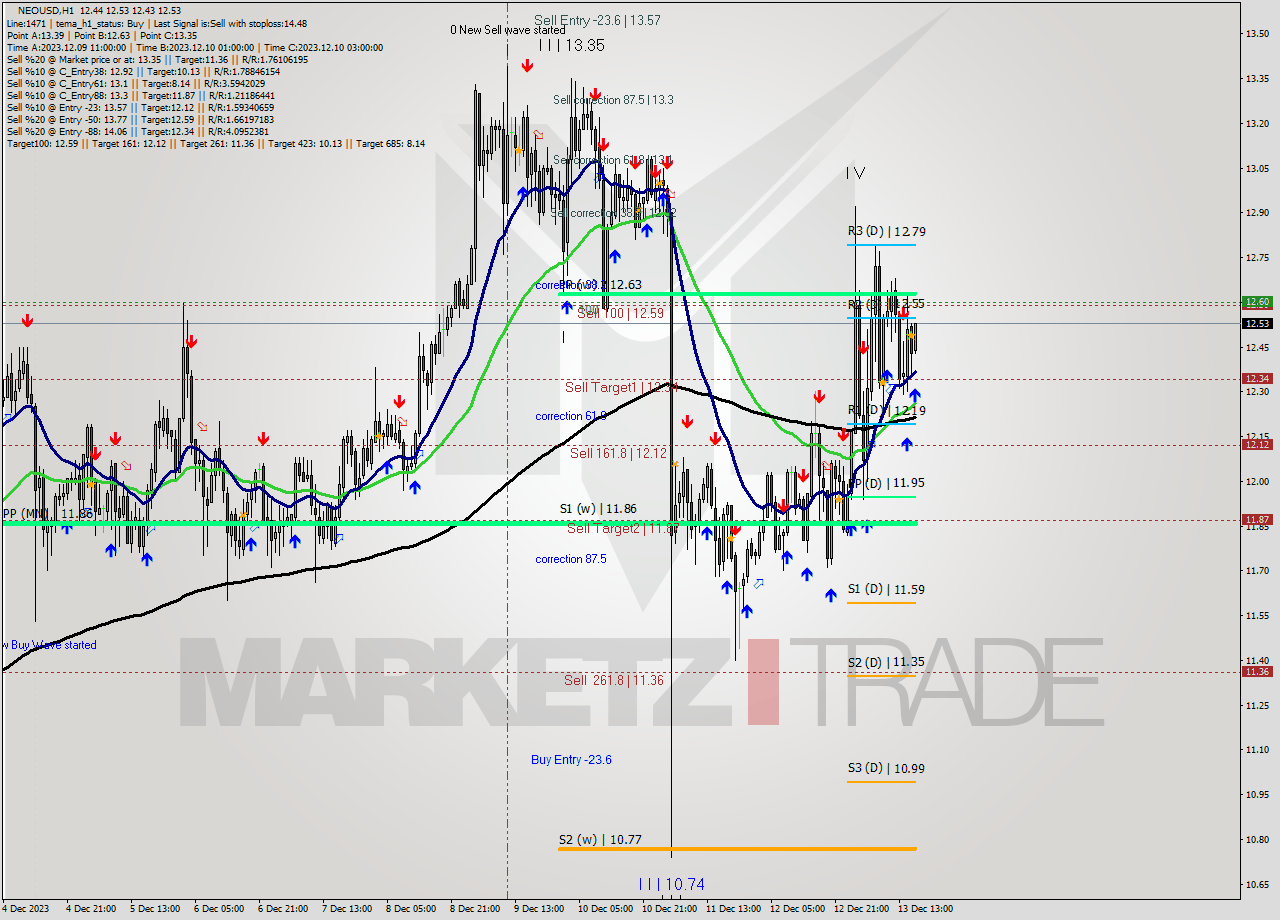Click the 'Point A:13.39' info line
Viewport: 1280px width, 920px height.
pos(39,35)
